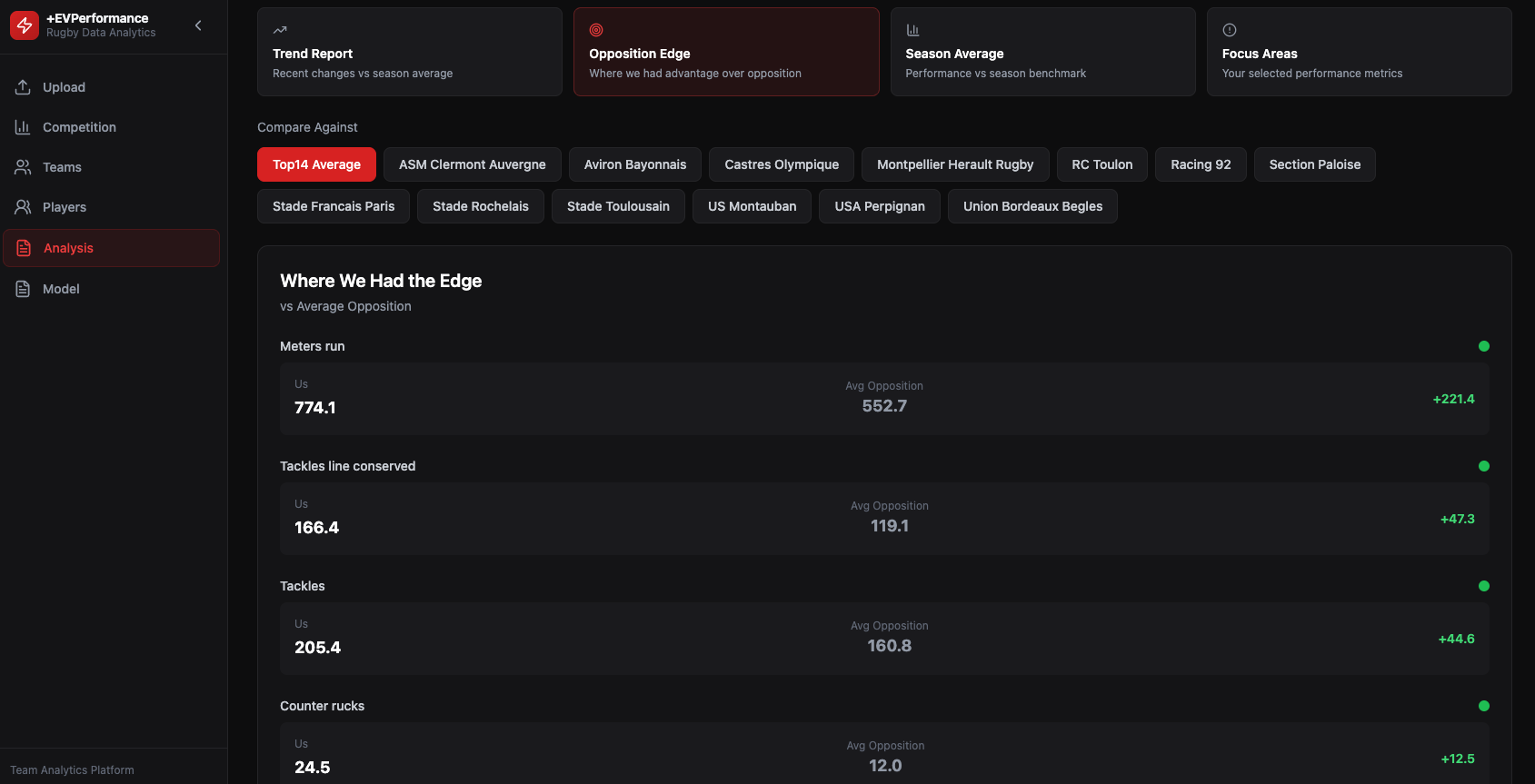1535x784 pixels.
Task: Click the Competition bar chart icon
Action: tap(23, 127)
